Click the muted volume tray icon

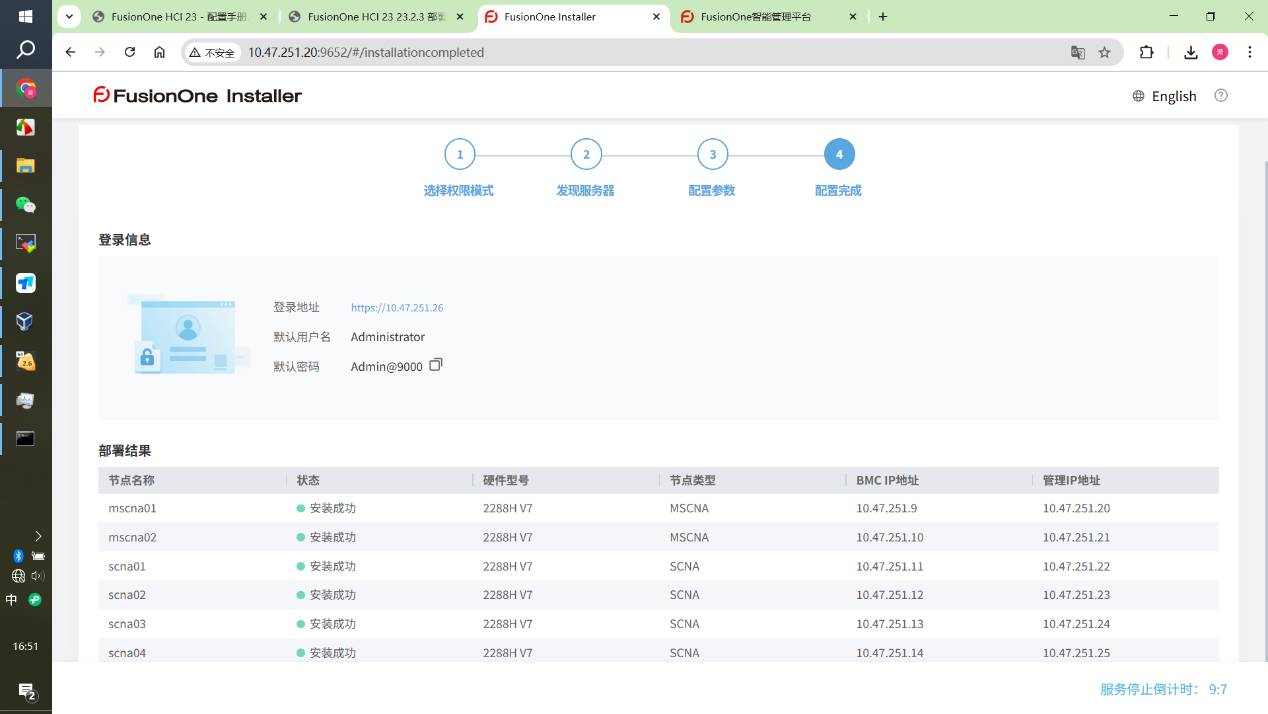click(38, 576)
